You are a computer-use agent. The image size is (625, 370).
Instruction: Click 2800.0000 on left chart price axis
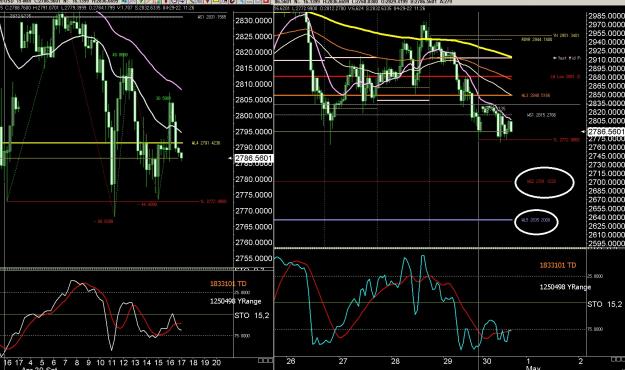(254, 116)
